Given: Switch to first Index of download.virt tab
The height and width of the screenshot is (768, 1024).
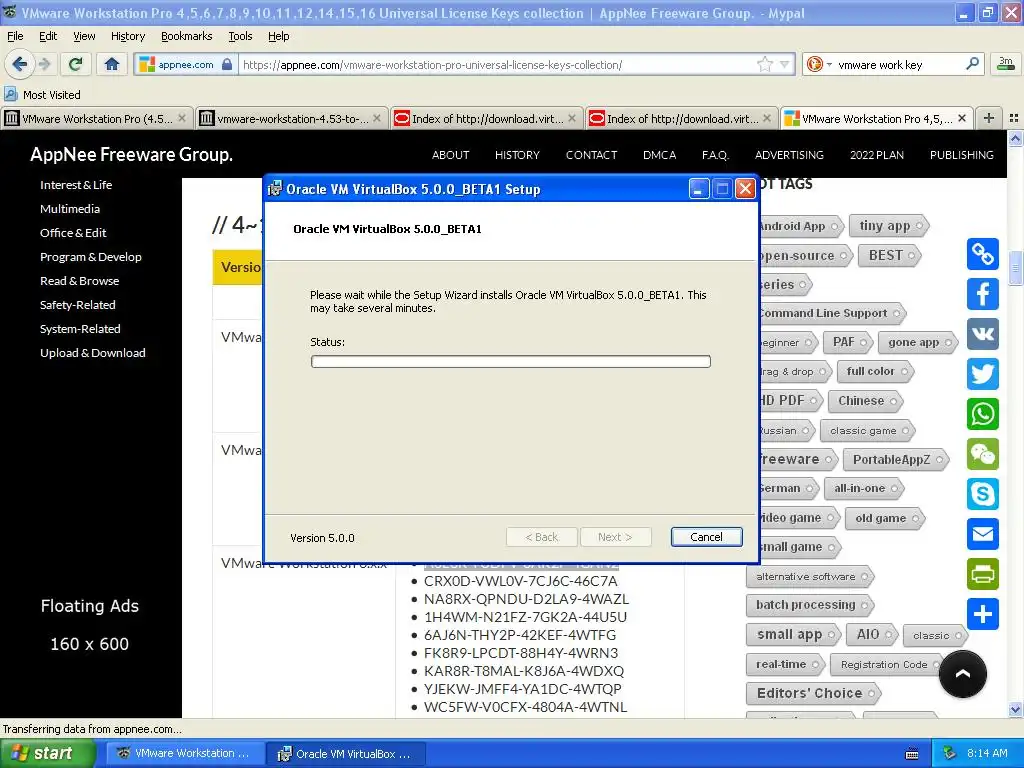Looking at the screenshot, I should coord(486,118).
